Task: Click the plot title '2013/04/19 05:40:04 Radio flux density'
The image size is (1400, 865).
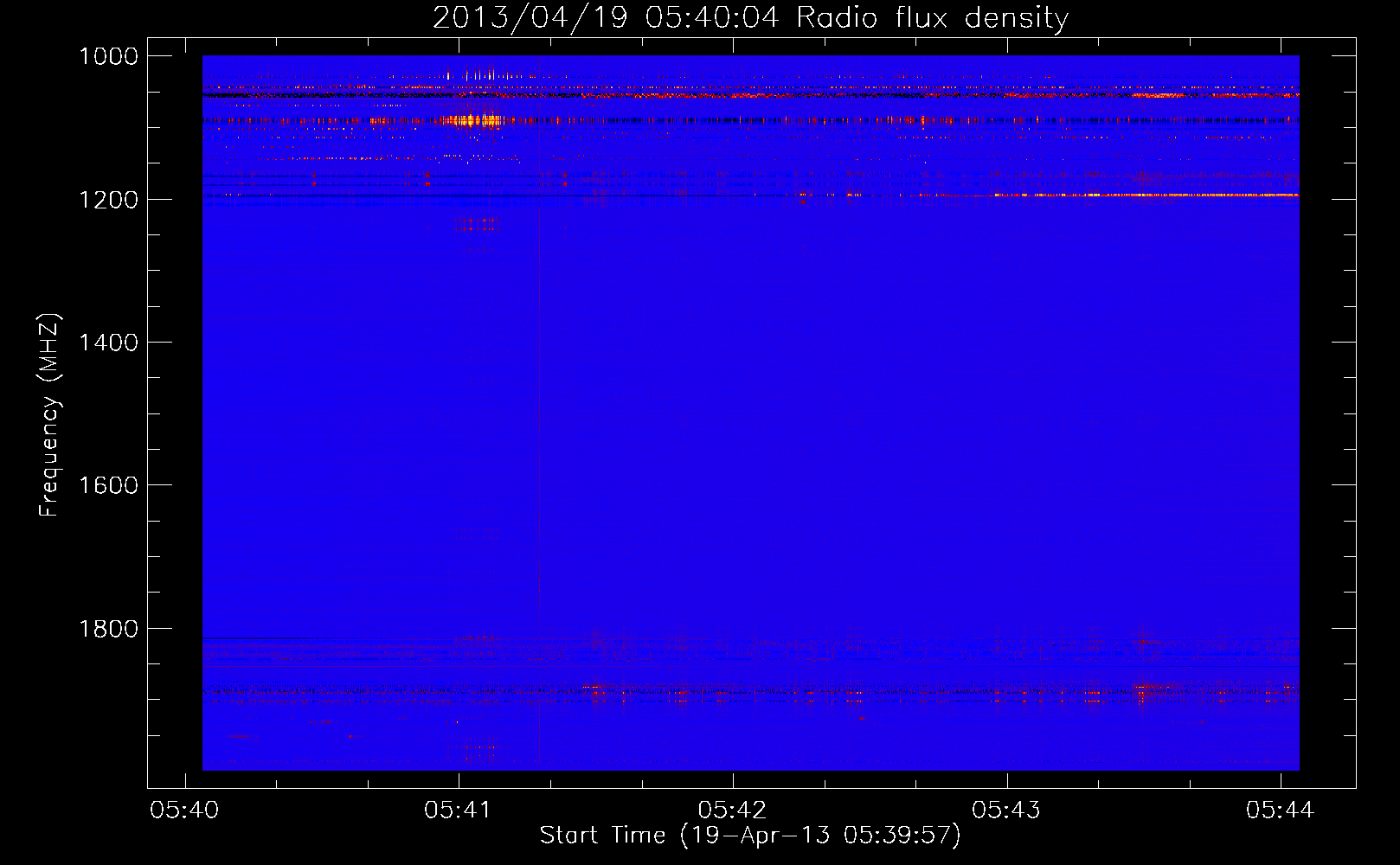Action: click(750, 17)
